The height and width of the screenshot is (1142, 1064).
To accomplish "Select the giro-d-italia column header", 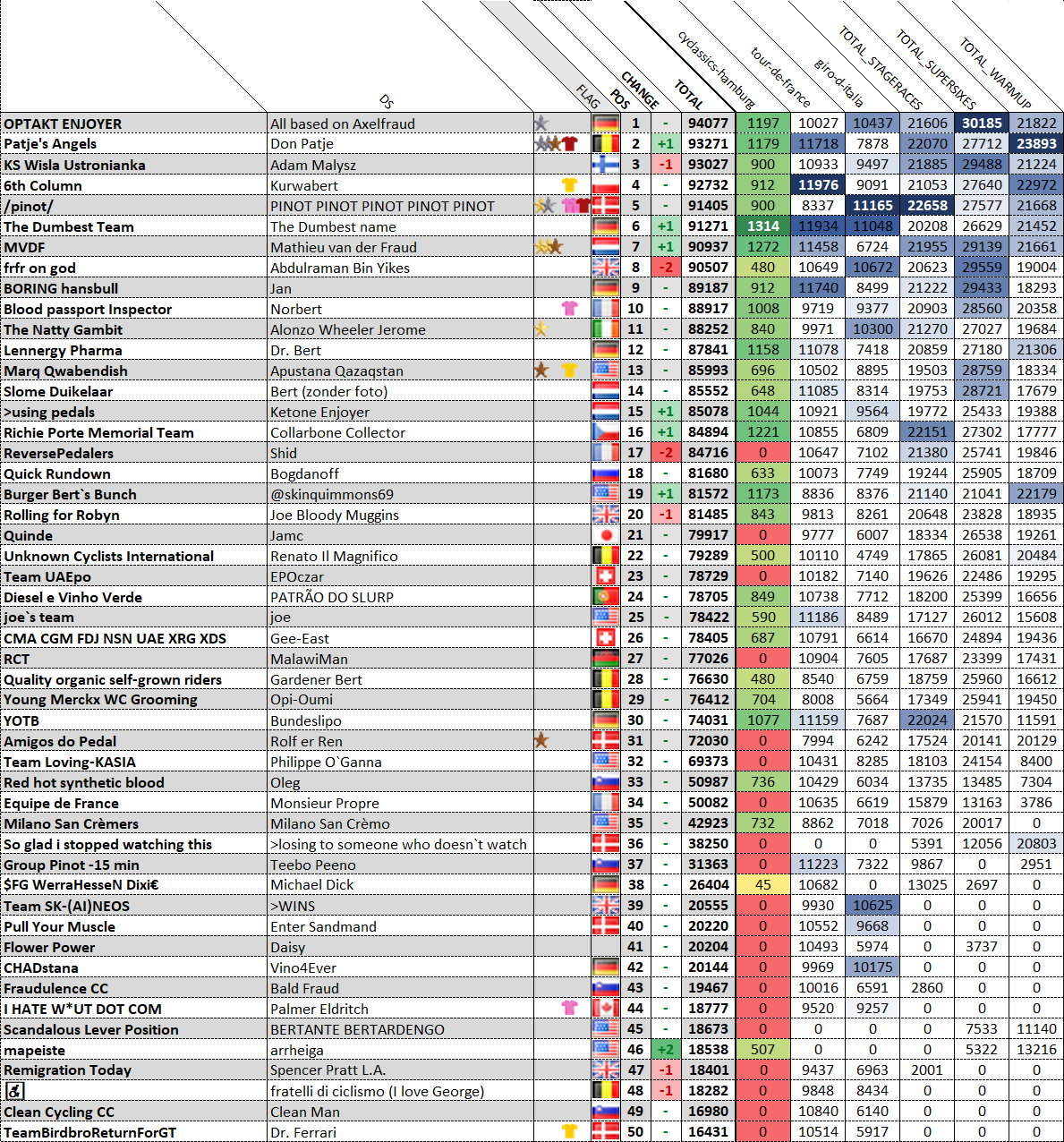I will tap(839, 81).
